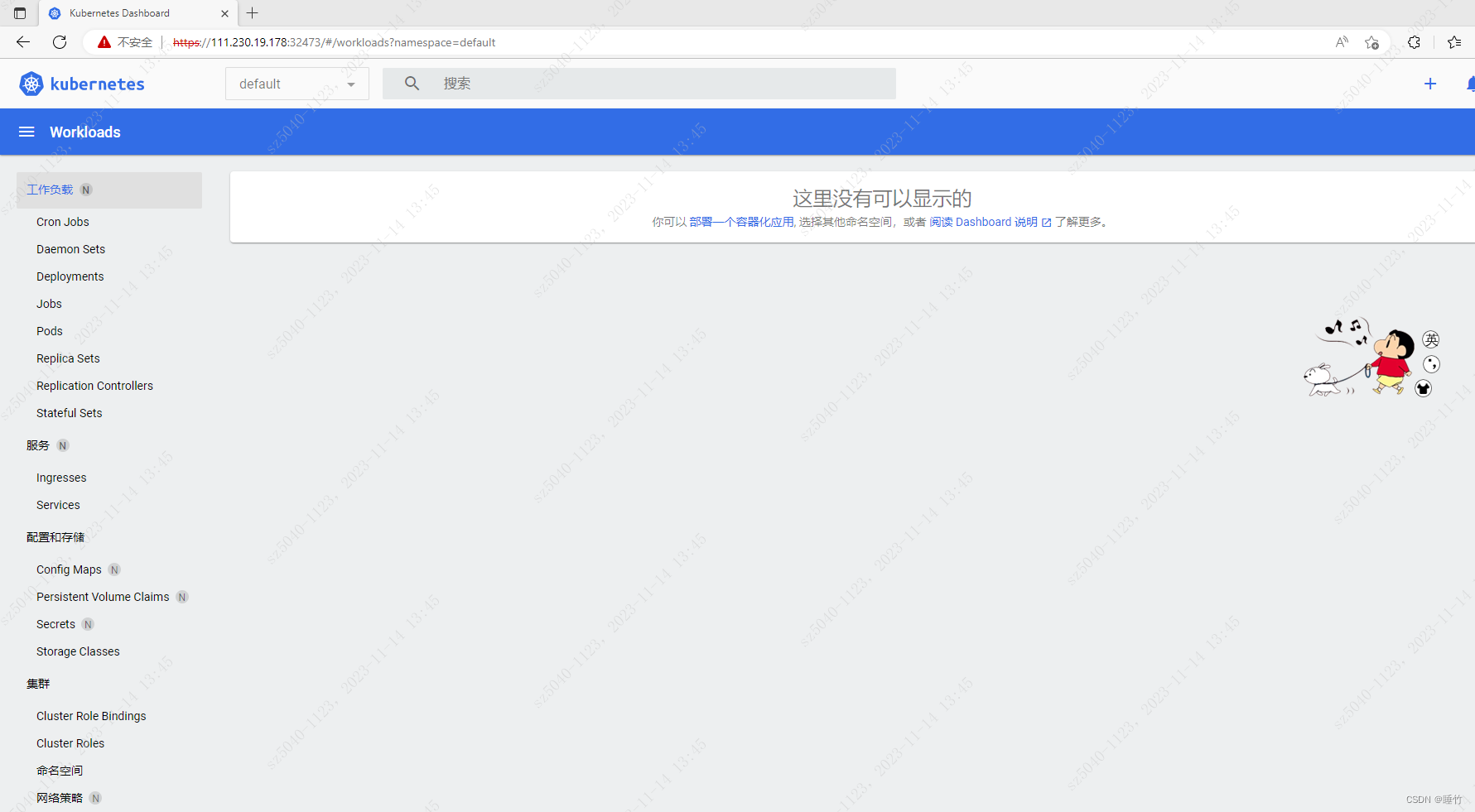Click the N badge beside 服务
The height and width of the screenshot is (812, 1475).
[63, 446]
